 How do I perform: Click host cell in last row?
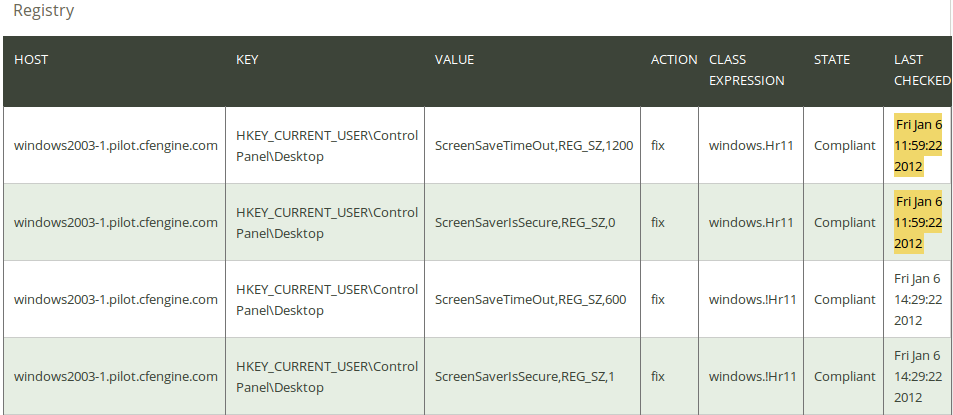115,377
